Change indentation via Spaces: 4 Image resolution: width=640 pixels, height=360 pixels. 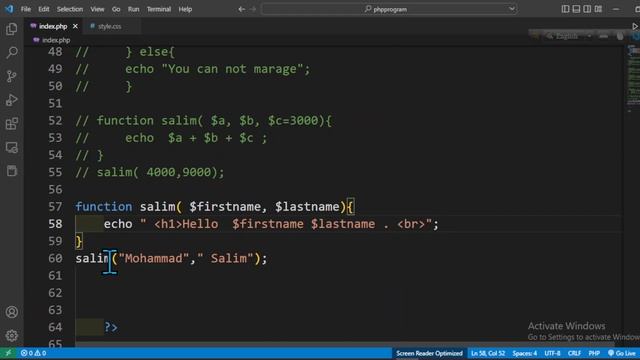[x=524, y=353]
